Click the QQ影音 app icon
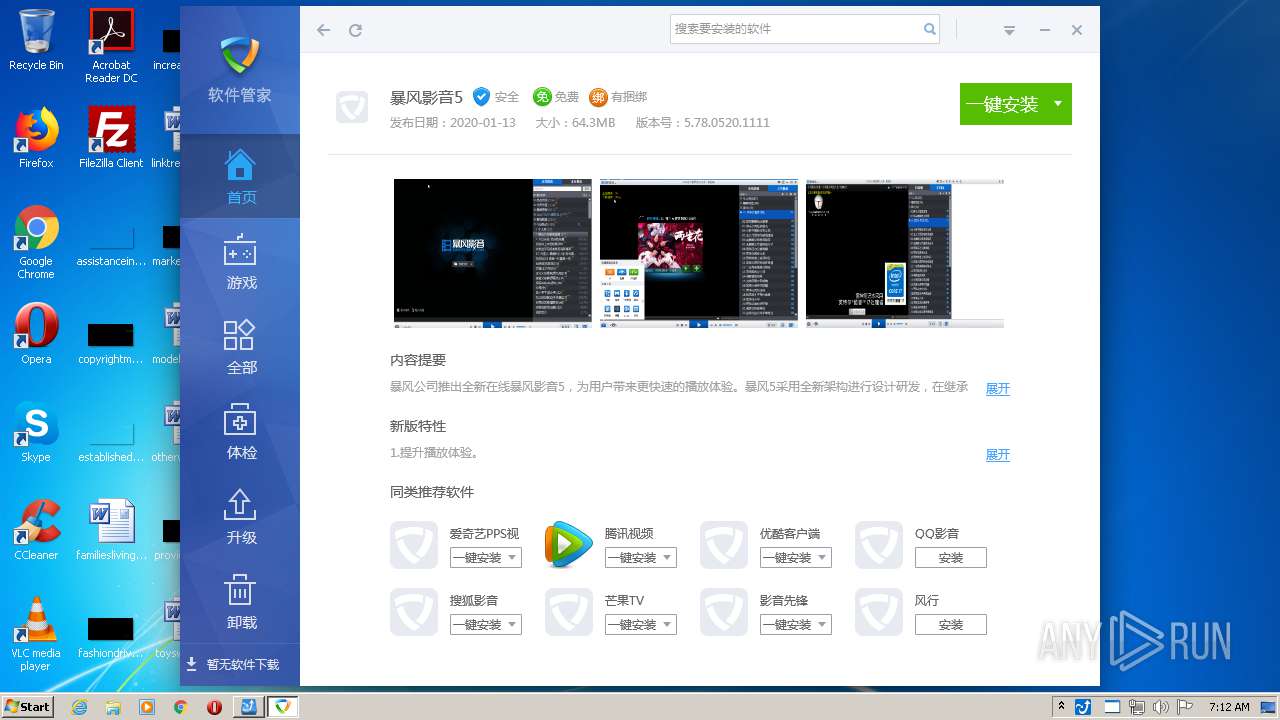The width and height of the screenshot is (1280, 720). (879, 545)
